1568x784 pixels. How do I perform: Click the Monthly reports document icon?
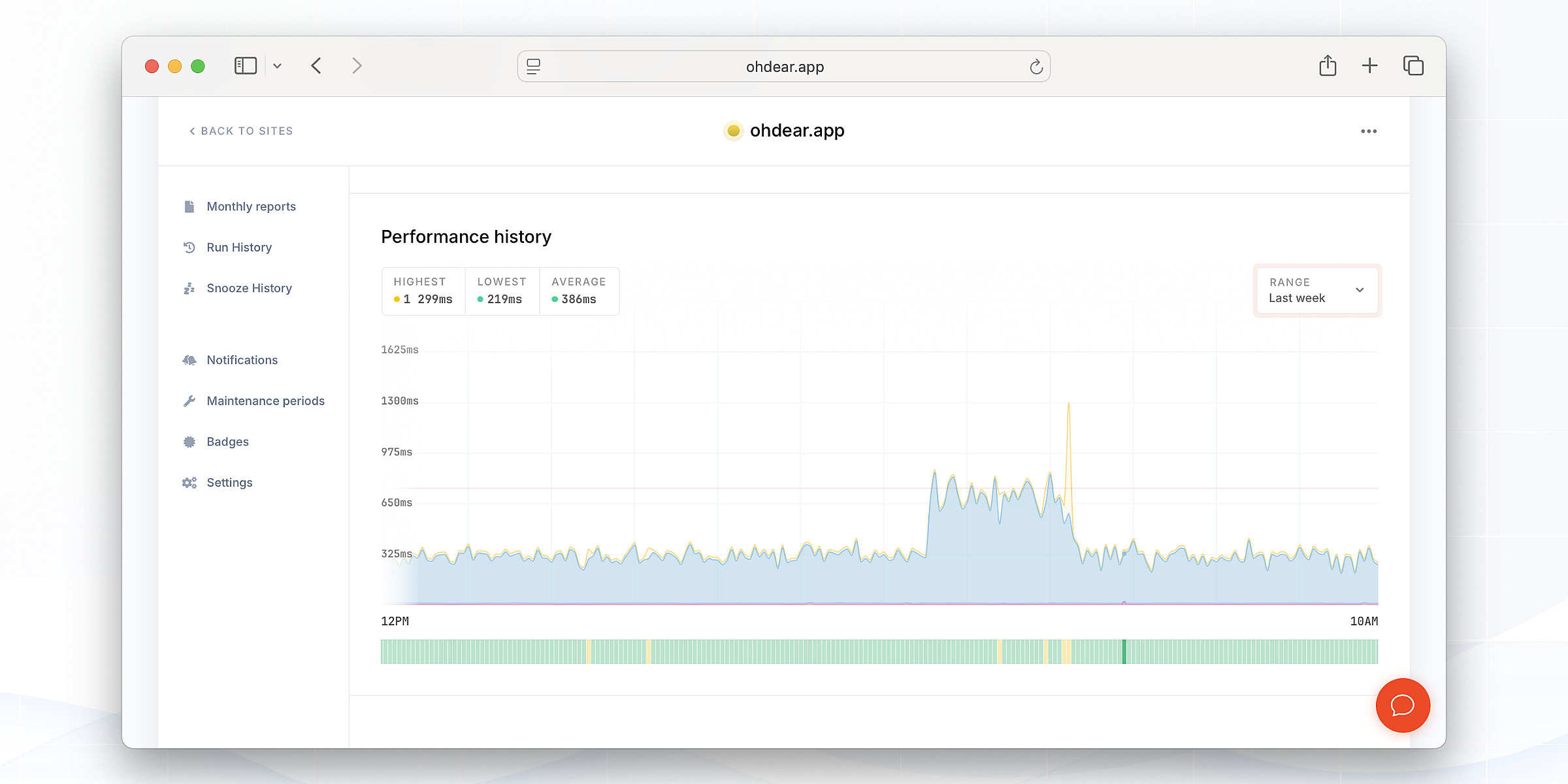tap(189, 206)
